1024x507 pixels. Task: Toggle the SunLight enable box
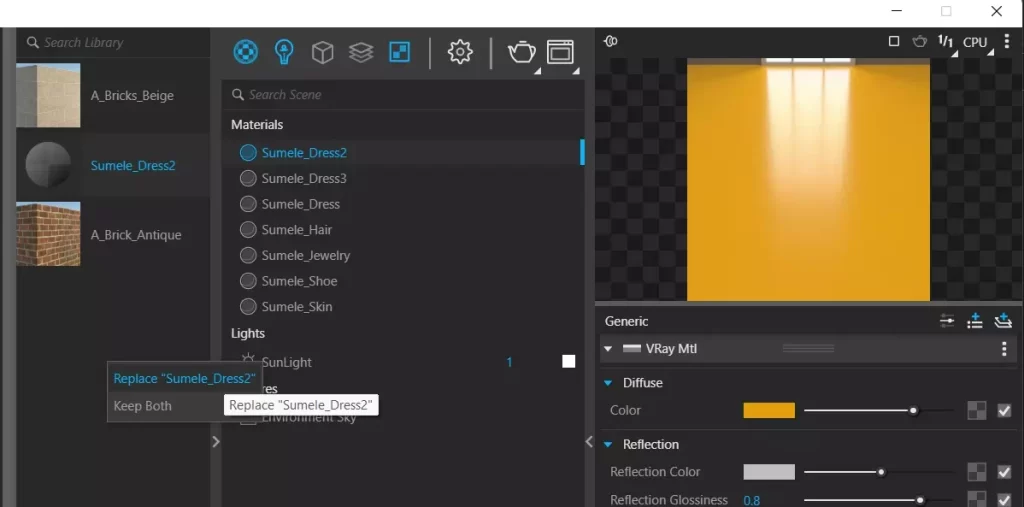pos(569,361)
